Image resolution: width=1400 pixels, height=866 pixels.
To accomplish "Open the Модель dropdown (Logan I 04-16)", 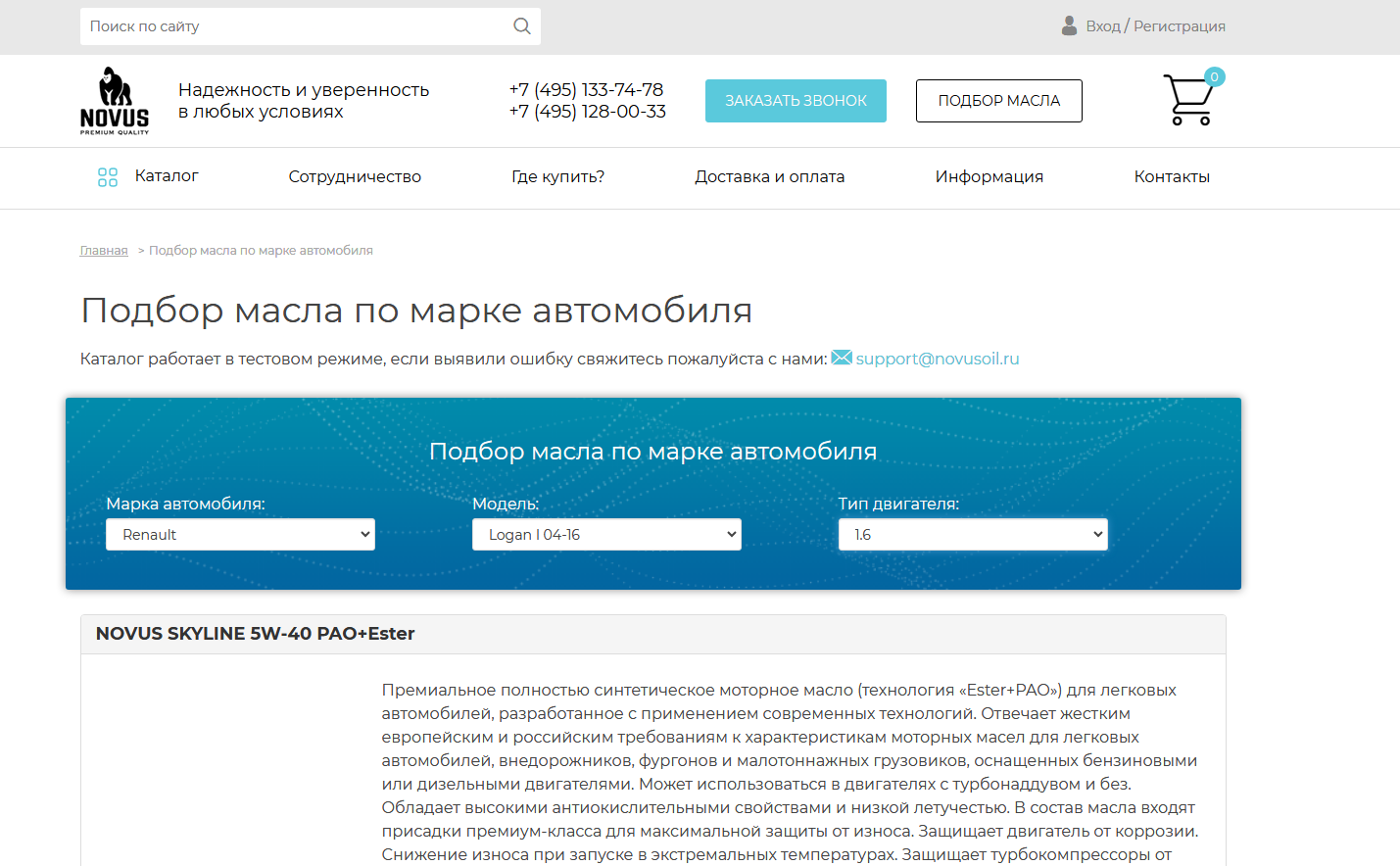I will click(x=606, y=535).
